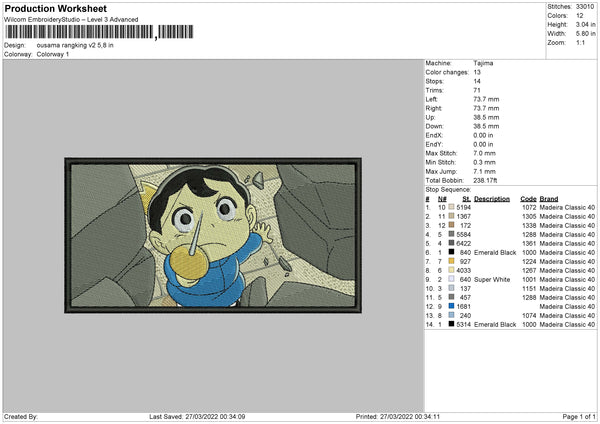Click the Description column header

pyautogui.click(x=492, y=198)
